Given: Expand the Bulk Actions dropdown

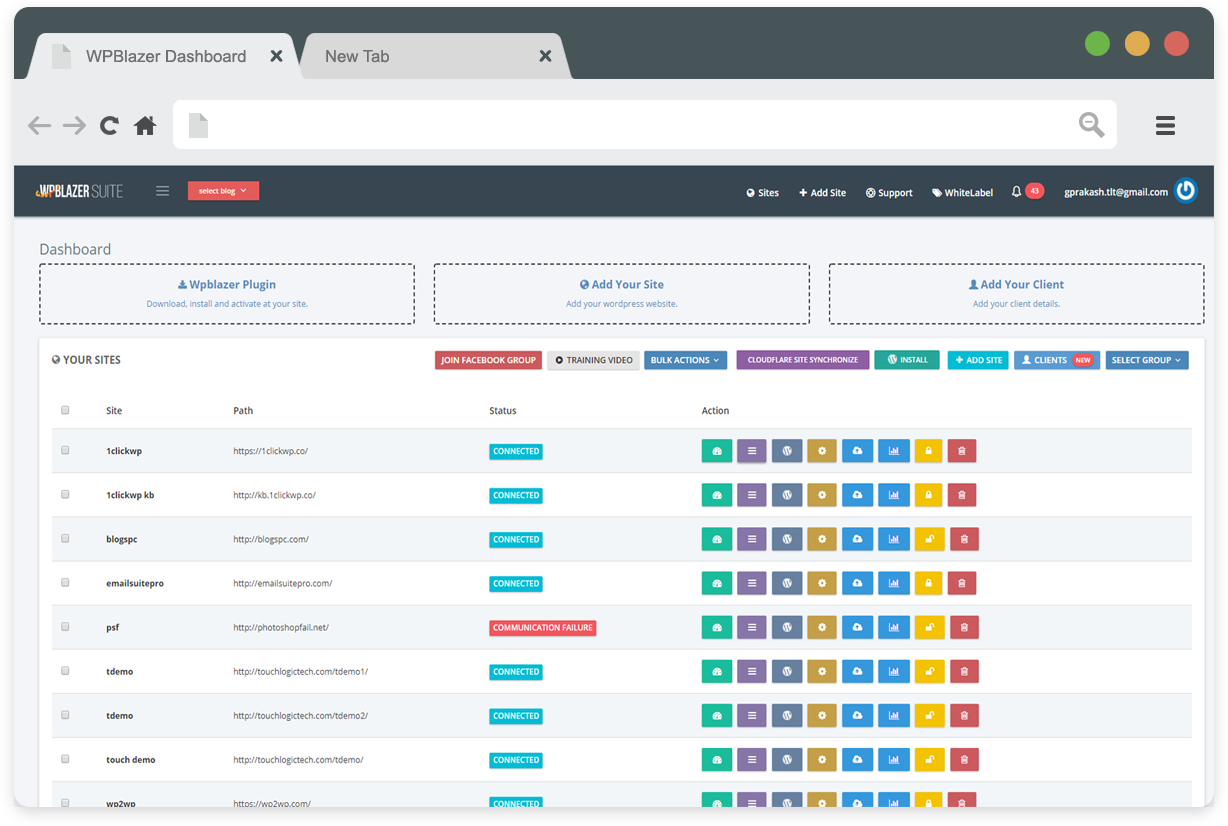Looking at the screenshot, I should click(685, 360).
